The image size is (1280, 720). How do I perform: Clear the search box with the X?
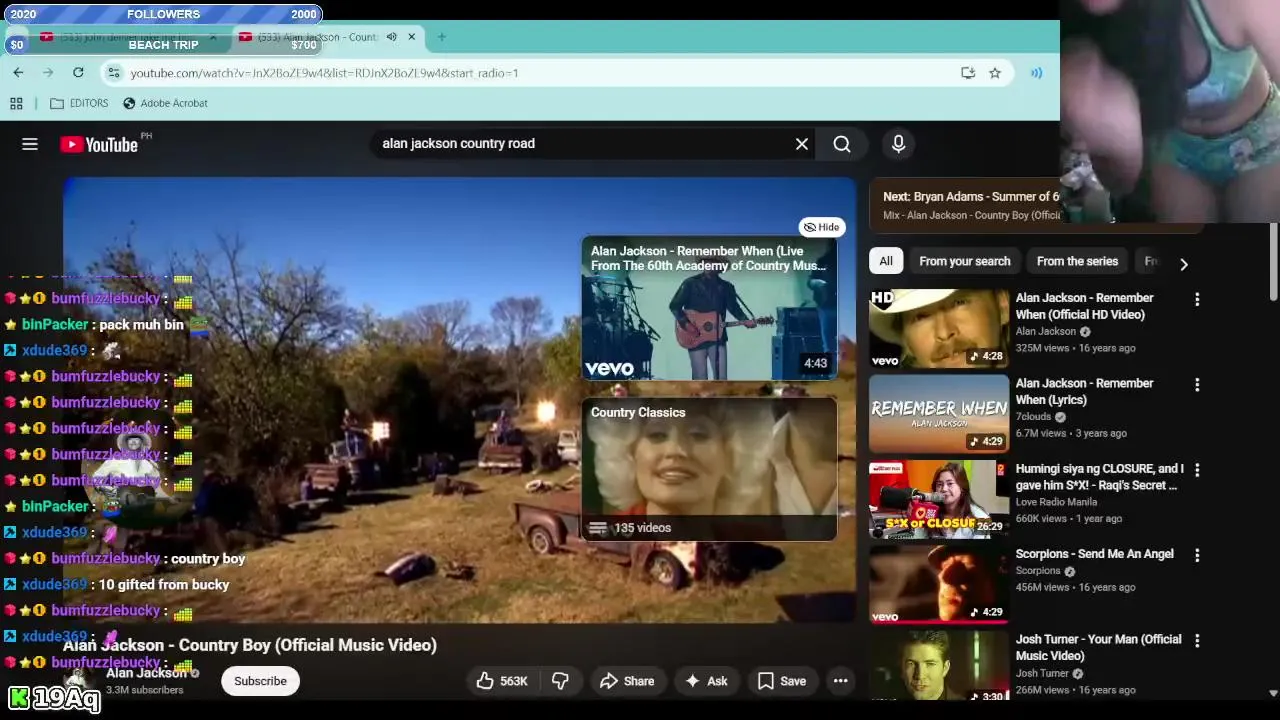pos(802,144)
